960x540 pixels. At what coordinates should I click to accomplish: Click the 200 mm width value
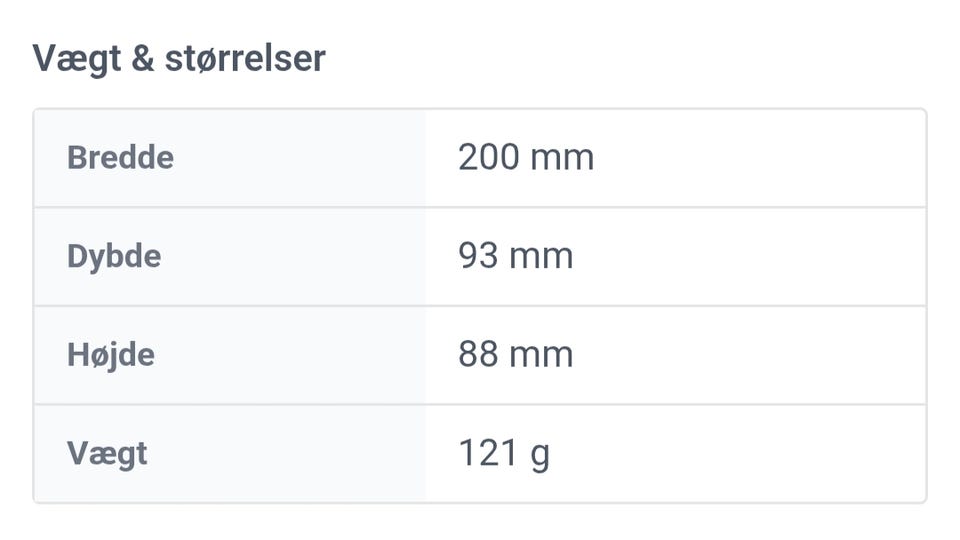526,158
